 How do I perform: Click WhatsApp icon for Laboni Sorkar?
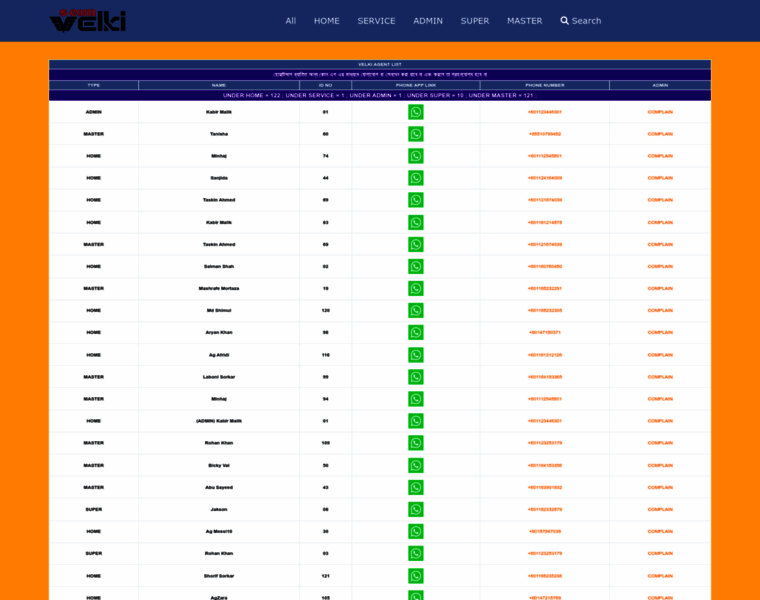click(415, 377)
